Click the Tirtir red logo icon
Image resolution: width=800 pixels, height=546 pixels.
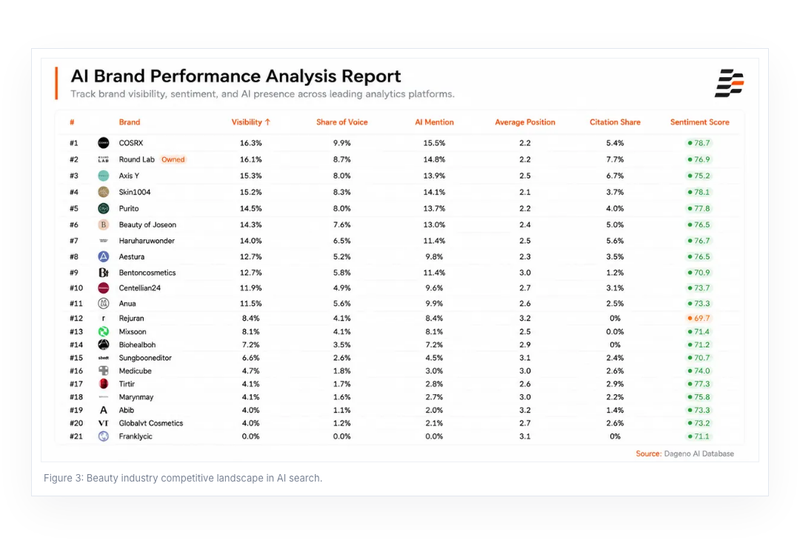tap(103, 384)
